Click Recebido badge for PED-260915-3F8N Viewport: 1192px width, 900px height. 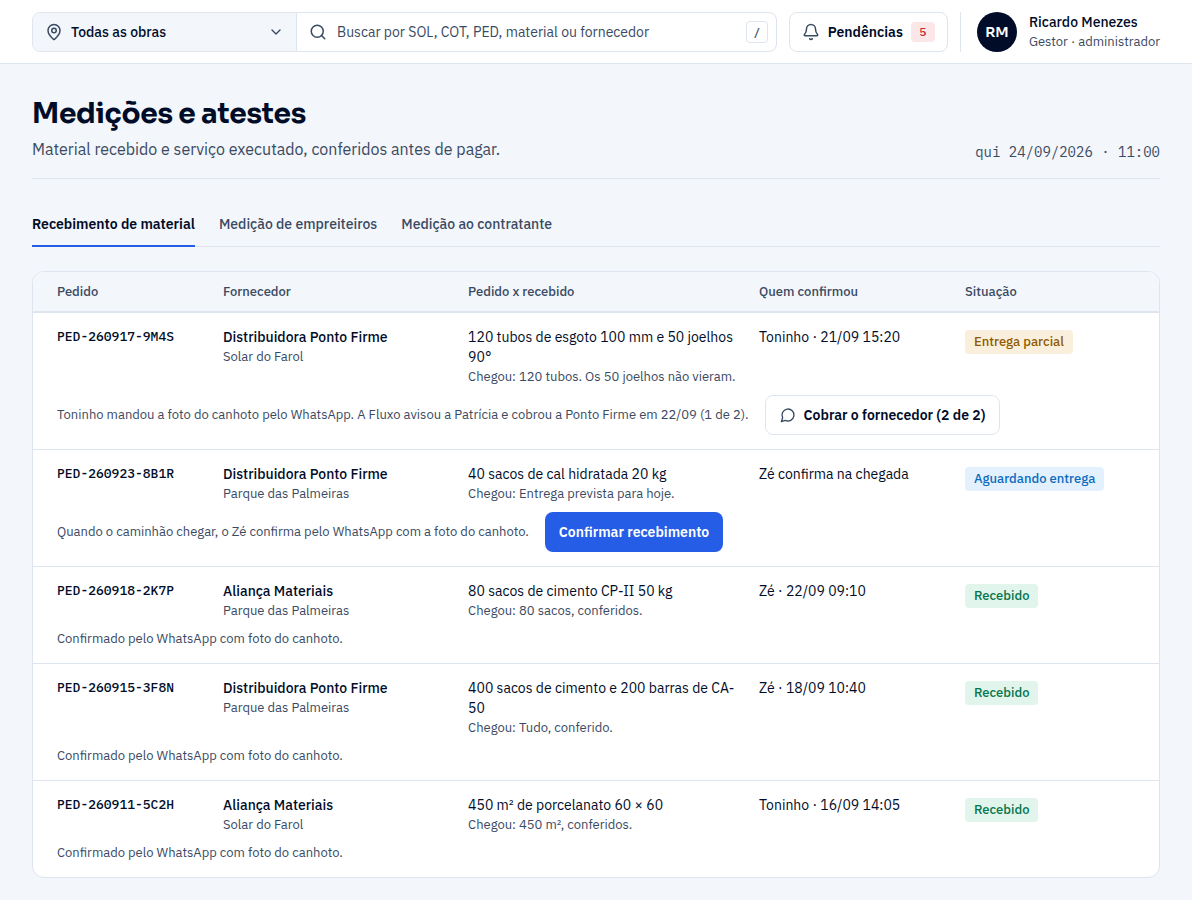(1001, 693)
